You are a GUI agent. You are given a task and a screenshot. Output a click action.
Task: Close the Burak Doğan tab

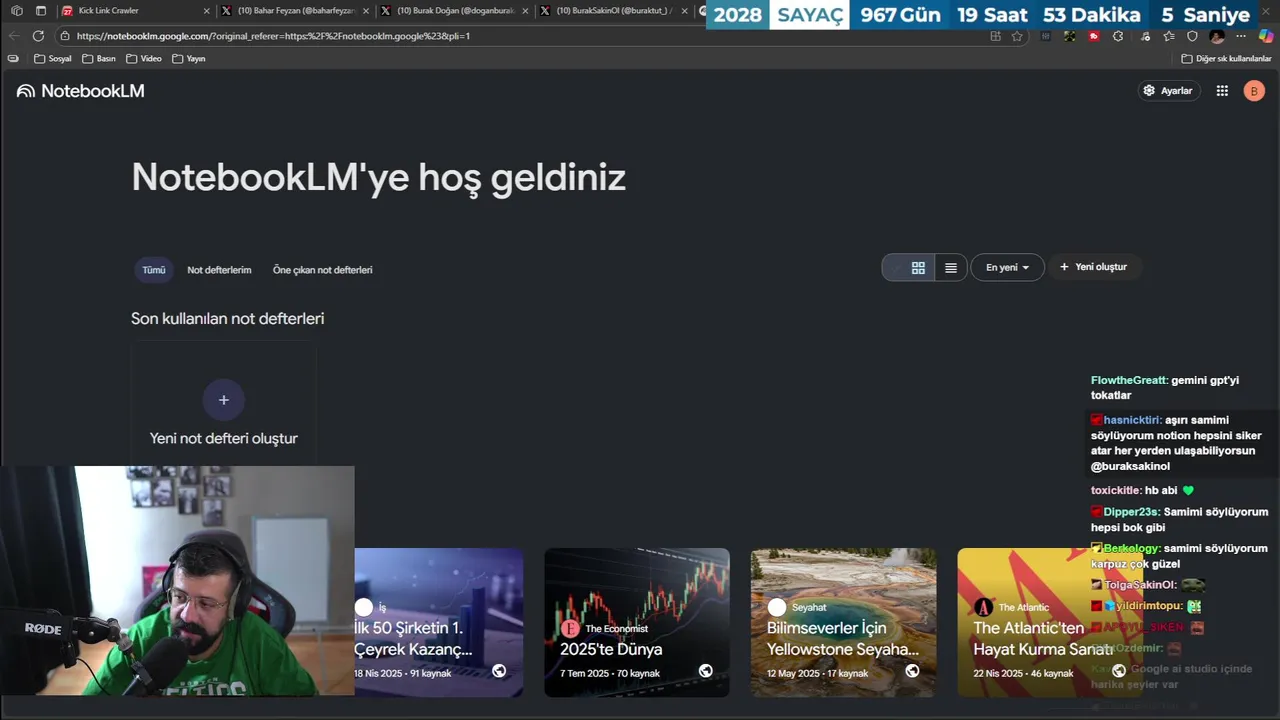click(527, 11)
